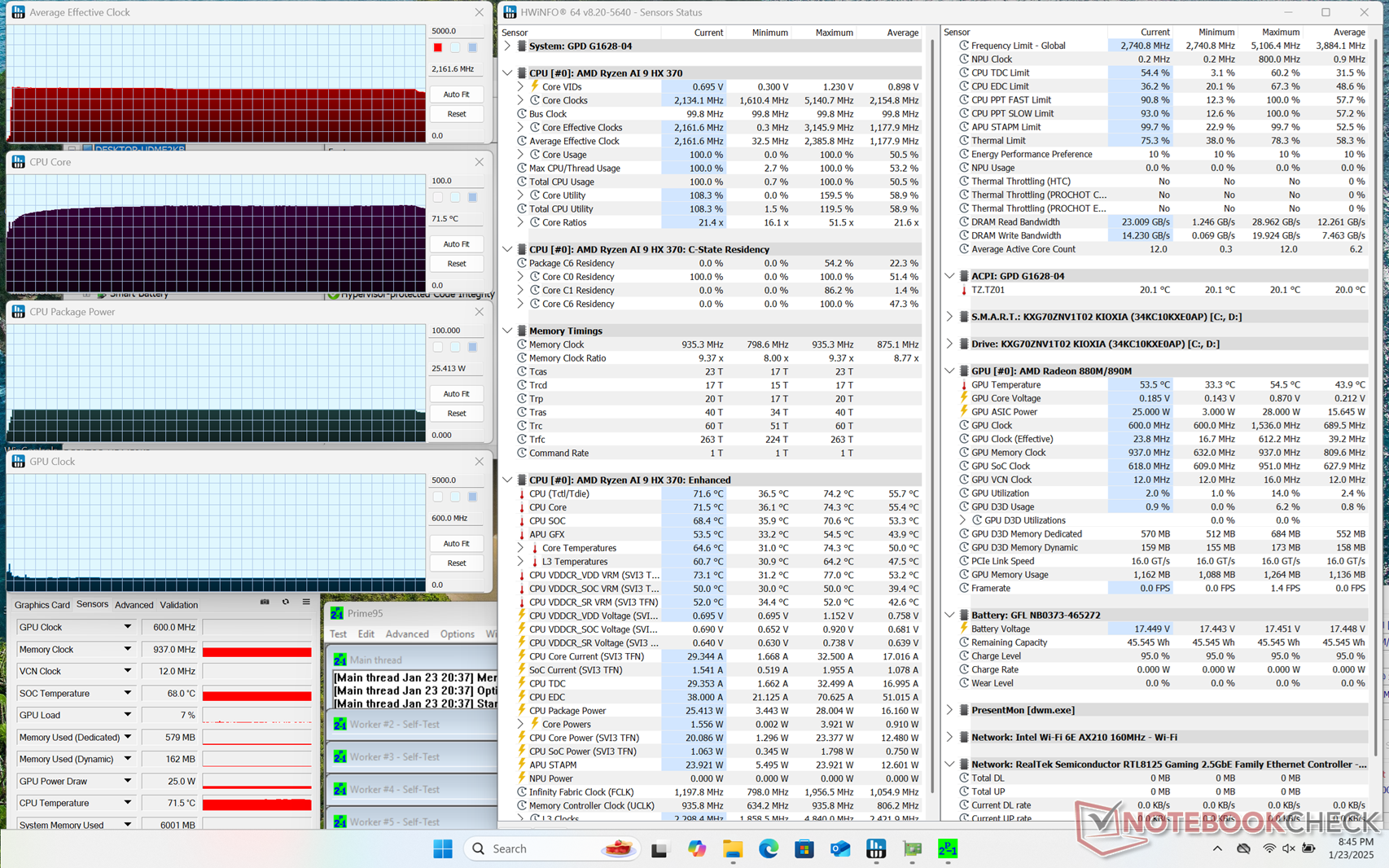Image resolution: width=1389 pixels, height=868 pixels.
Task: Click the muted speaker tray icon
Action: point(1288,848)
